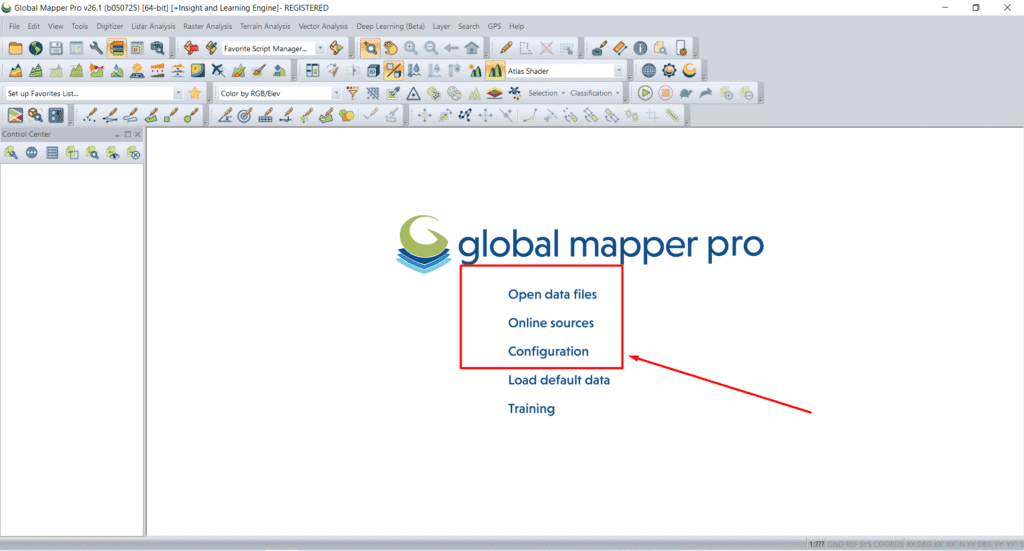Image resolution: width=1024 pixels, height=551 pixels.
Task: Minimize the Control Center panel
Action: pos(118,134)
